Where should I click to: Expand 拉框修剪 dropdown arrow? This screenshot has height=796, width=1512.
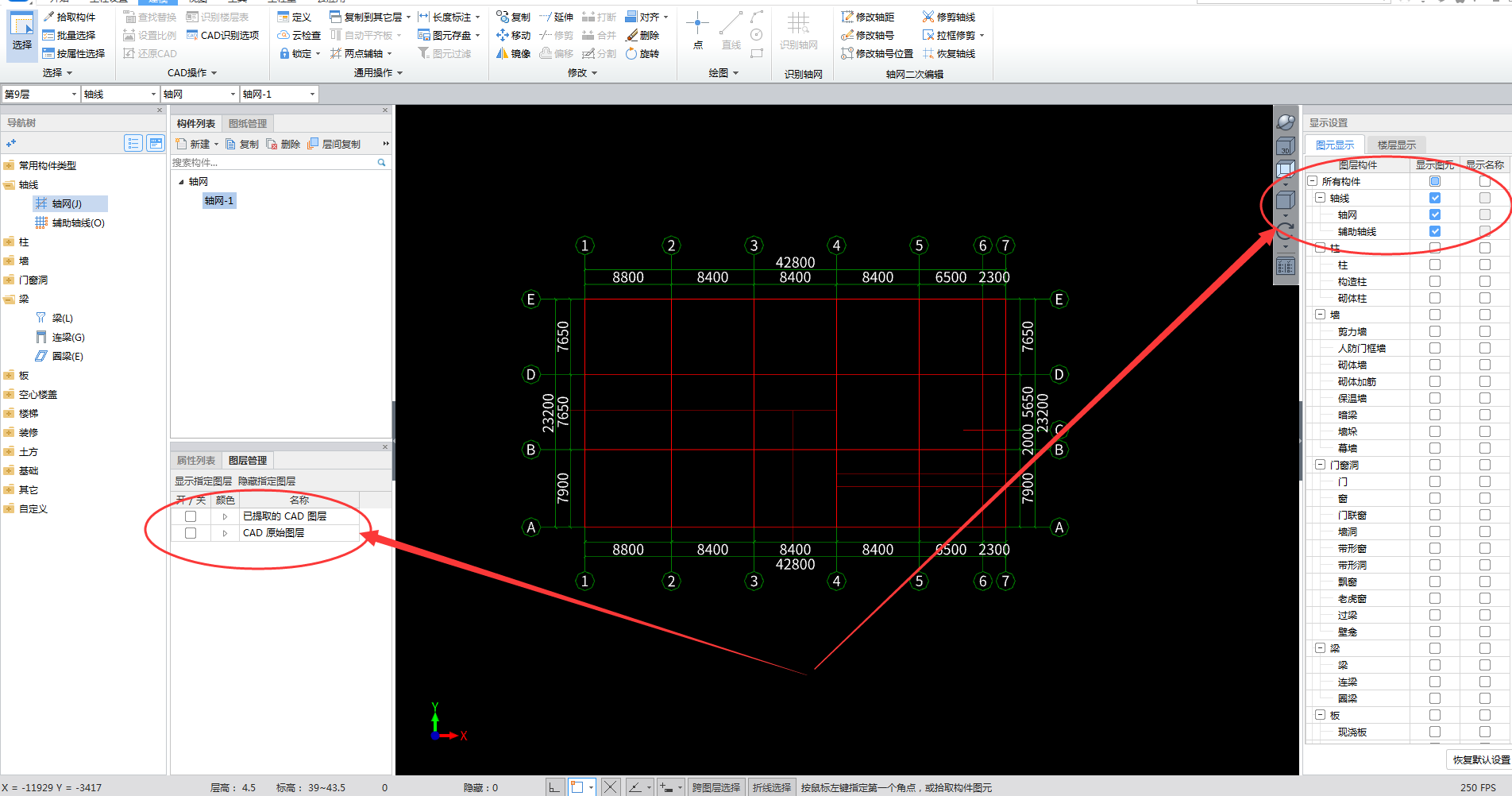tap(982, 35)
